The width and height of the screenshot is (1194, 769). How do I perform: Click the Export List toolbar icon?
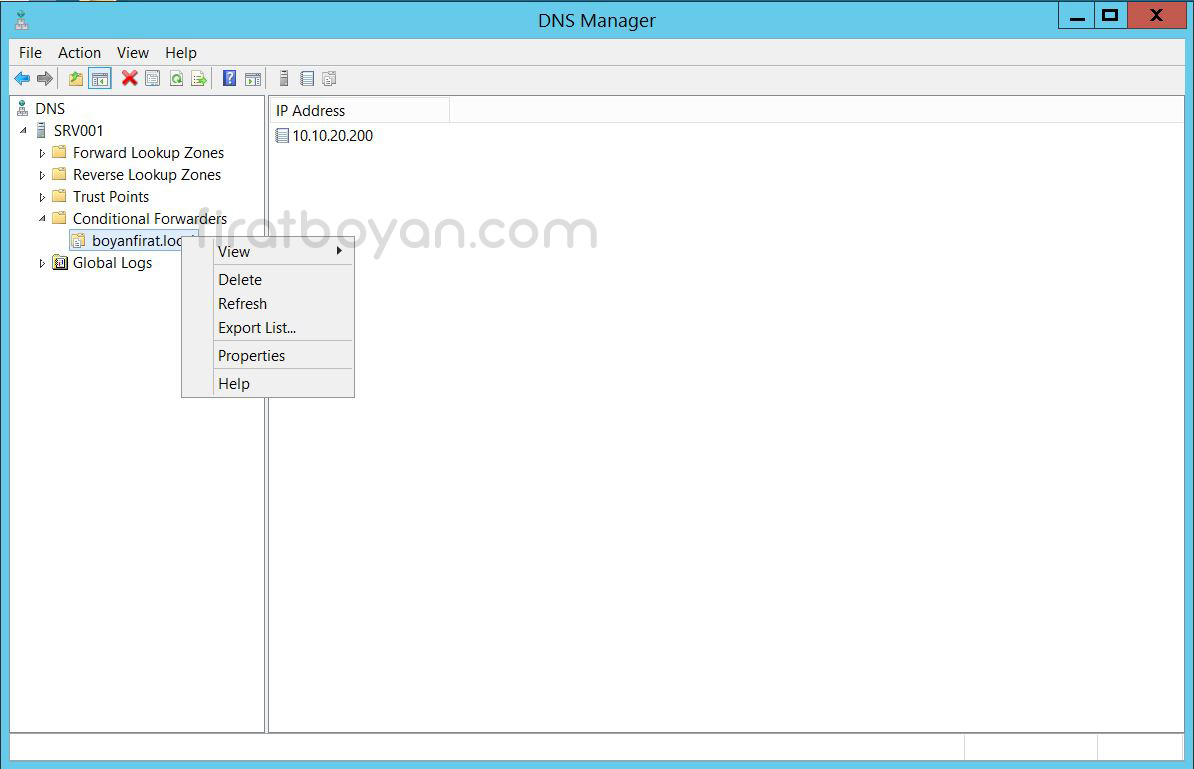click(199, 78)
